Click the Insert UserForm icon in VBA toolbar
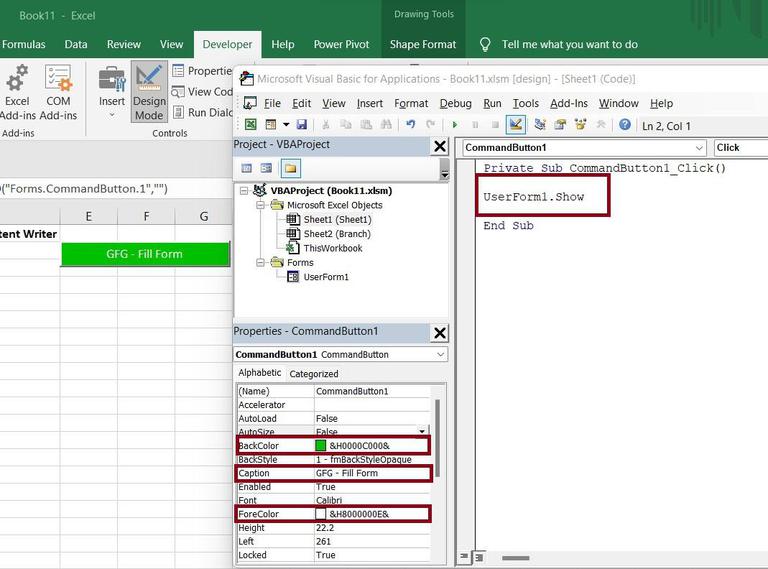This screenshot has width=768, height=569. (270, 125)
